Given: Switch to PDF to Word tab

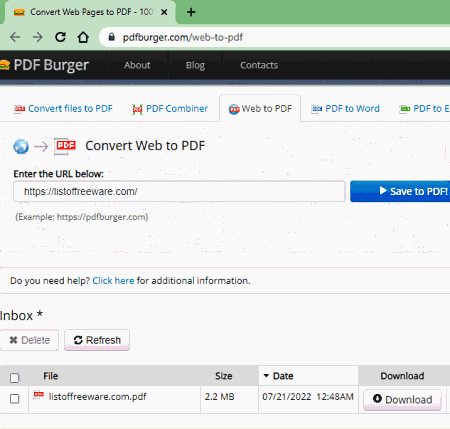Looking at the screenshot, I should tap(345, 109).
